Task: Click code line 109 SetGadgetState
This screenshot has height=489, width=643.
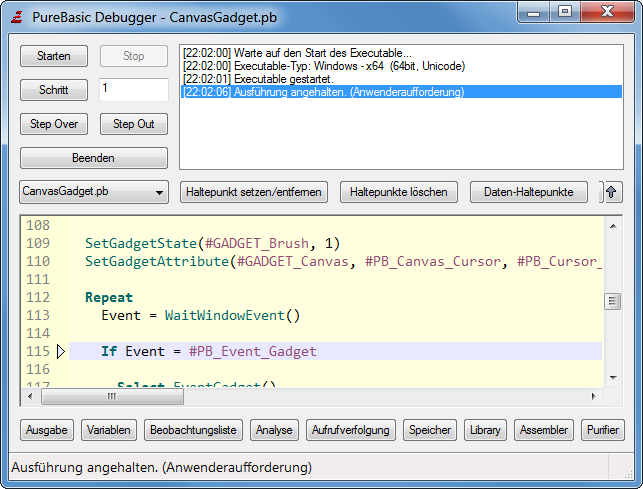Action: (212, 243)
